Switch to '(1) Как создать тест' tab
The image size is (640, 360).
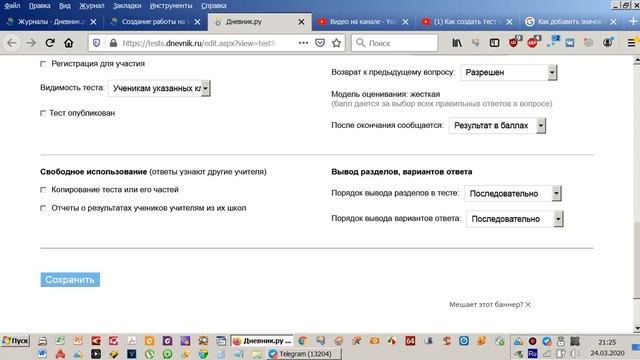pyautogui.click(x=467, y=22)
